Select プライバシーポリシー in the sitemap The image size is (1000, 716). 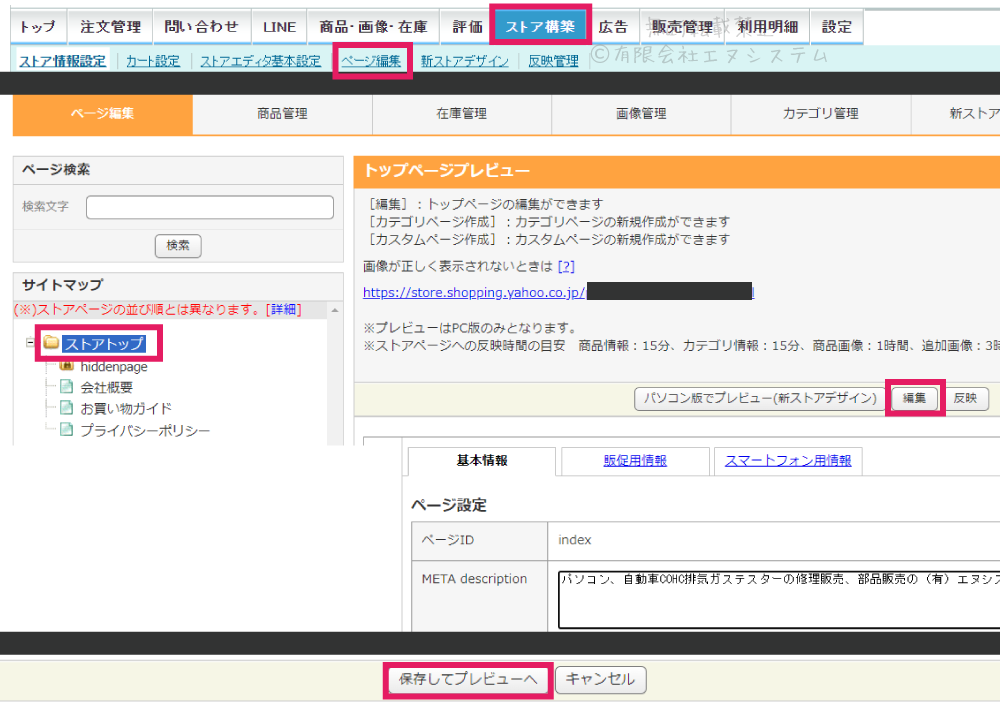145,430
